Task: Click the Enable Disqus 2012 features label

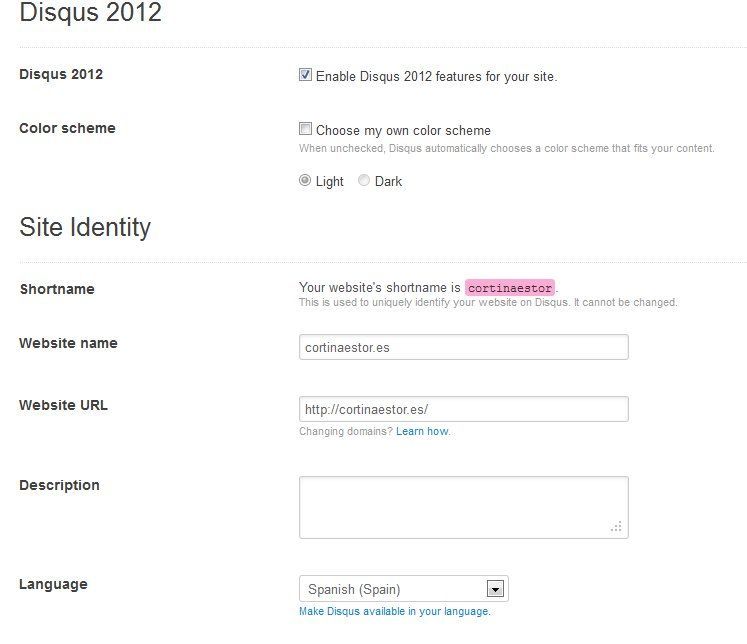Action: pyautogui.click(x=436, y=76)
